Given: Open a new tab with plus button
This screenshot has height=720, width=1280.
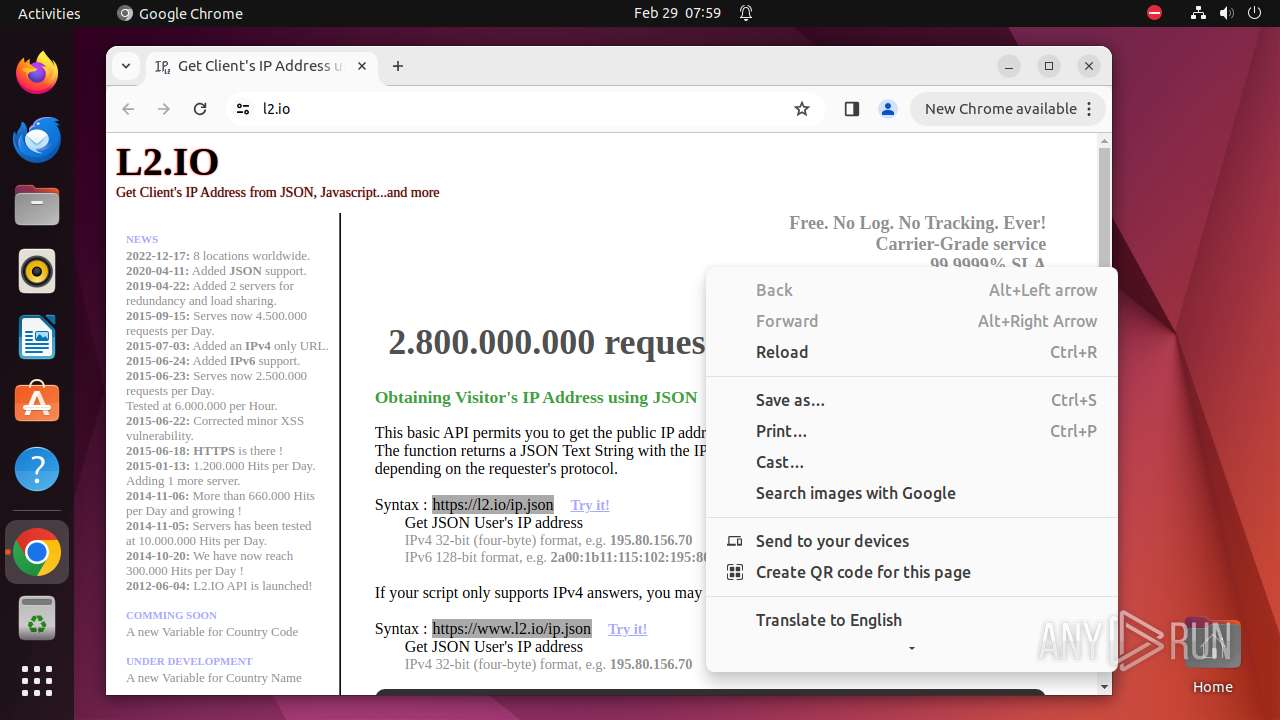Looking at the screenshot, I should pos(398,66).
